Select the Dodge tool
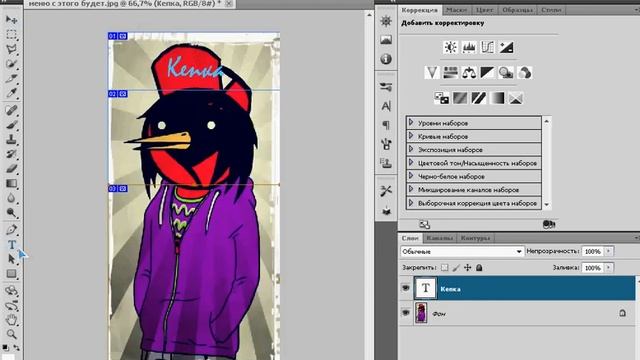The image size is (640, 360). pos(11,213)
